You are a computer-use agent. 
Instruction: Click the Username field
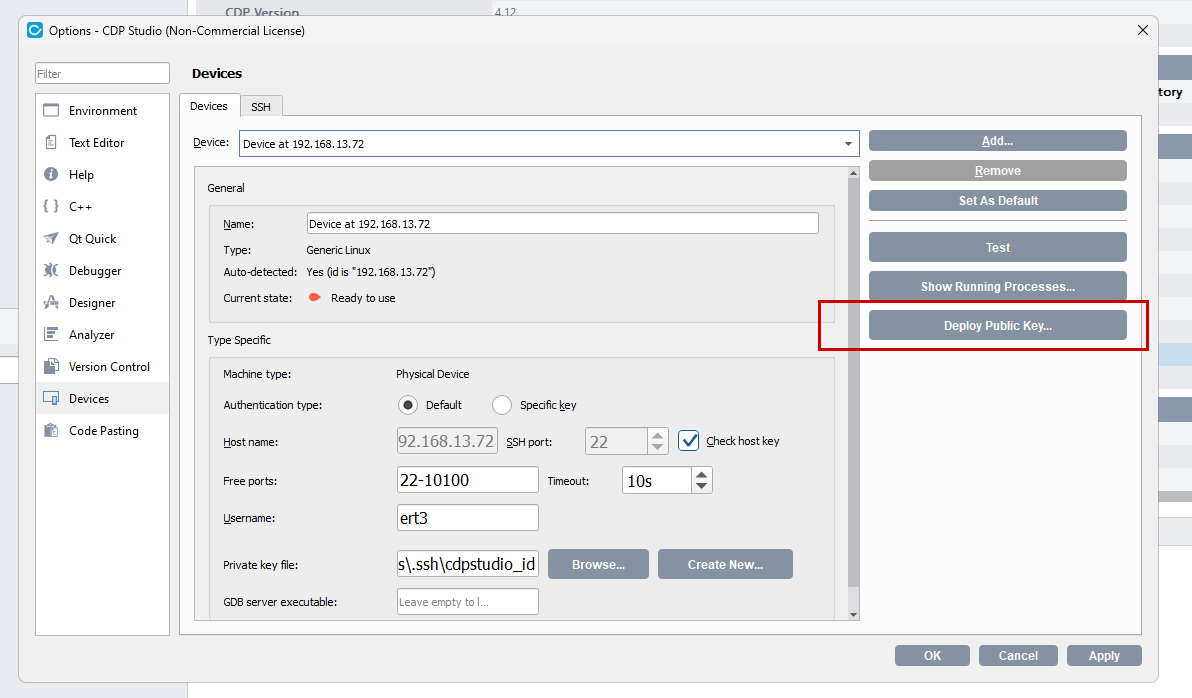(468, 518)
